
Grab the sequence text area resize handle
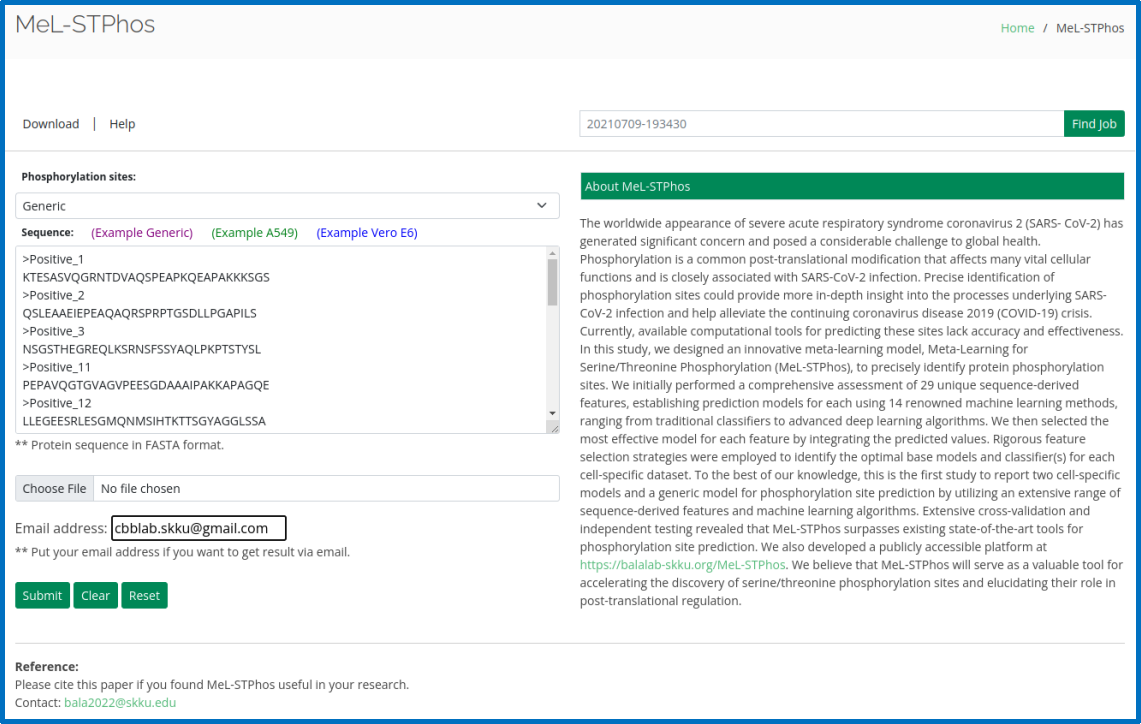click(553, 428)
